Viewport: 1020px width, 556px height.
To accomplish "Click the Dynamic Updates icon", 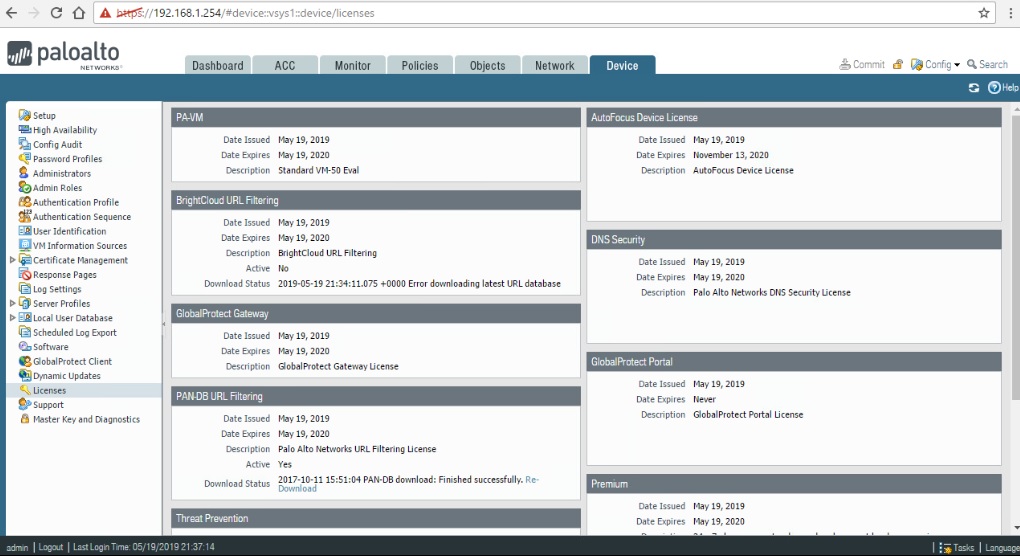I will tap(25, 375).
